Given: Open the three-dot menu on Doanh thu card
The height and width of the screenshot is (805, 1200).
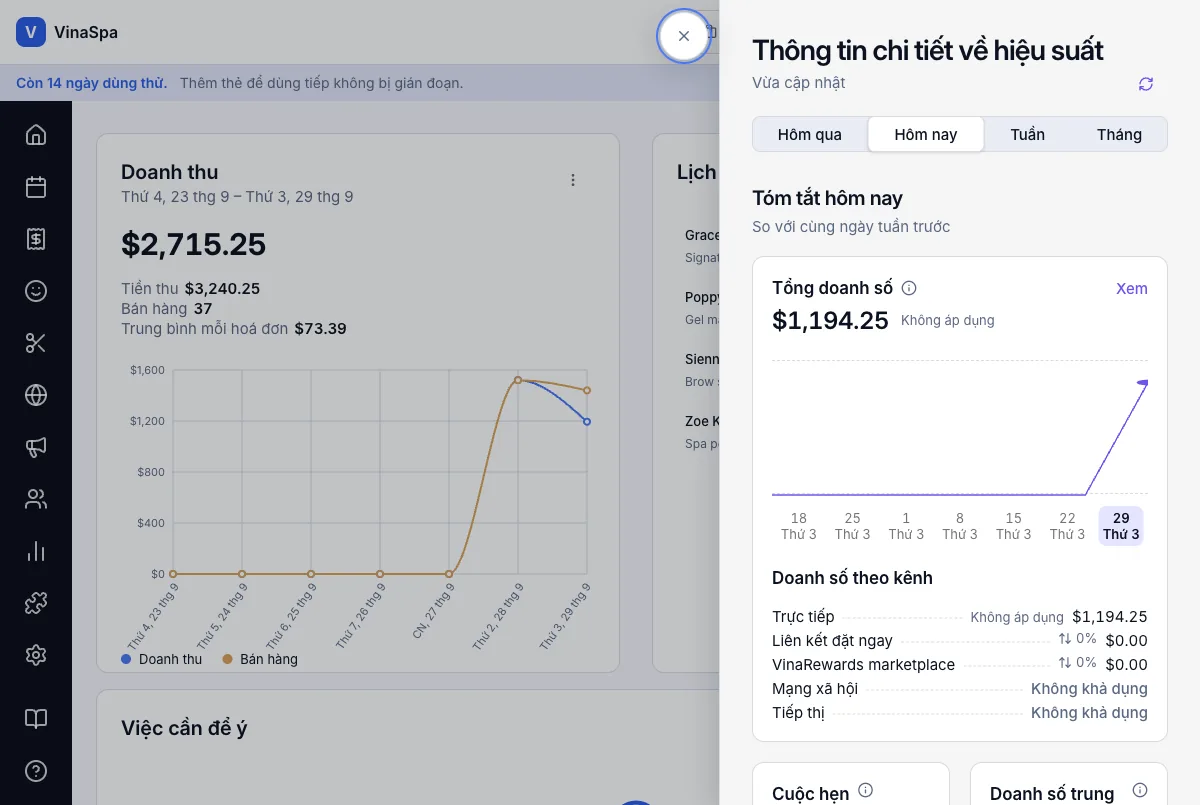Looking at the screenshot, I should coord(573,180).
